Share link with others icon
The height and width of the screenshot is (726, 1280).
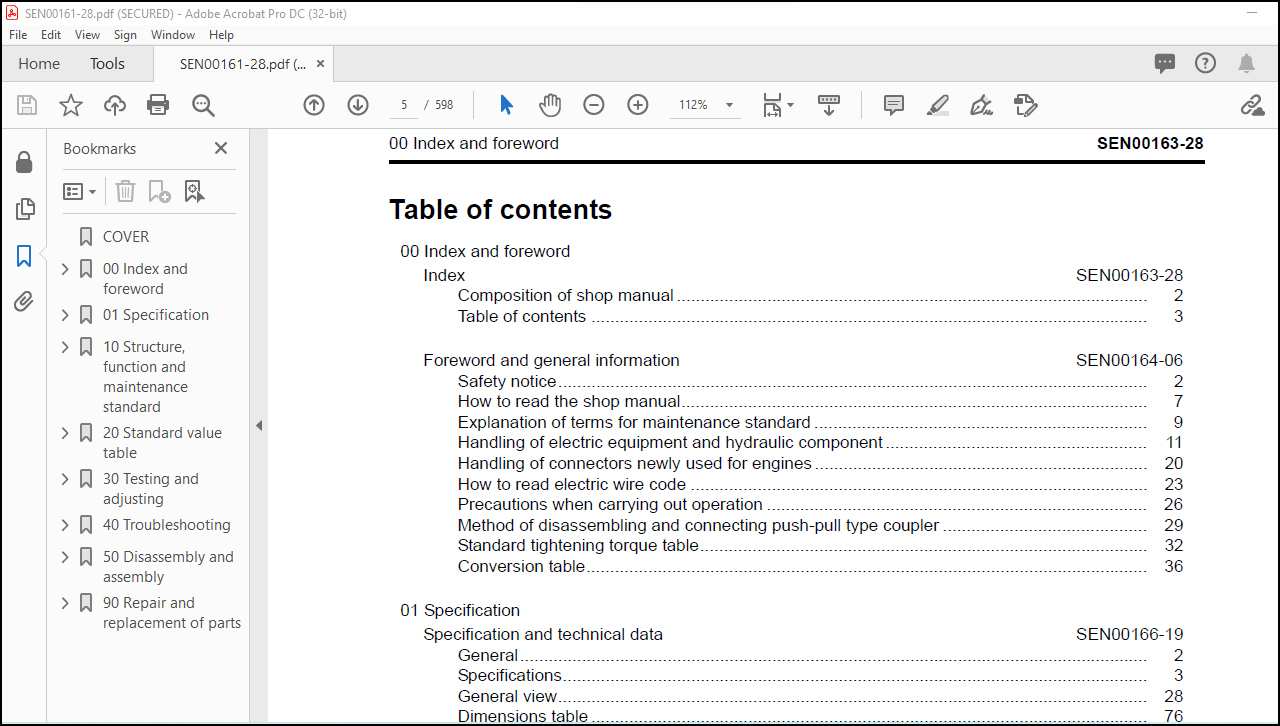[1252, 105]
